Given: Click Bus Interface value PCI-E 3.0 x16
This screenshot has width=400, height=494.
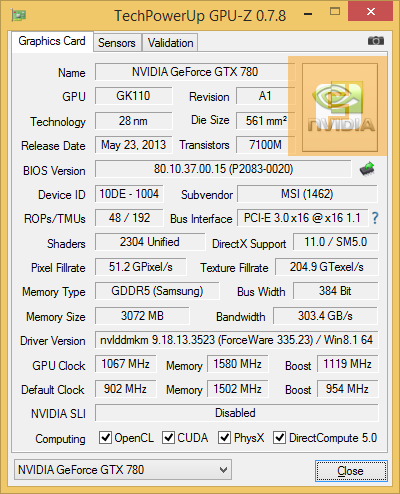Looking at the screenshot, I should click(302, 218).
